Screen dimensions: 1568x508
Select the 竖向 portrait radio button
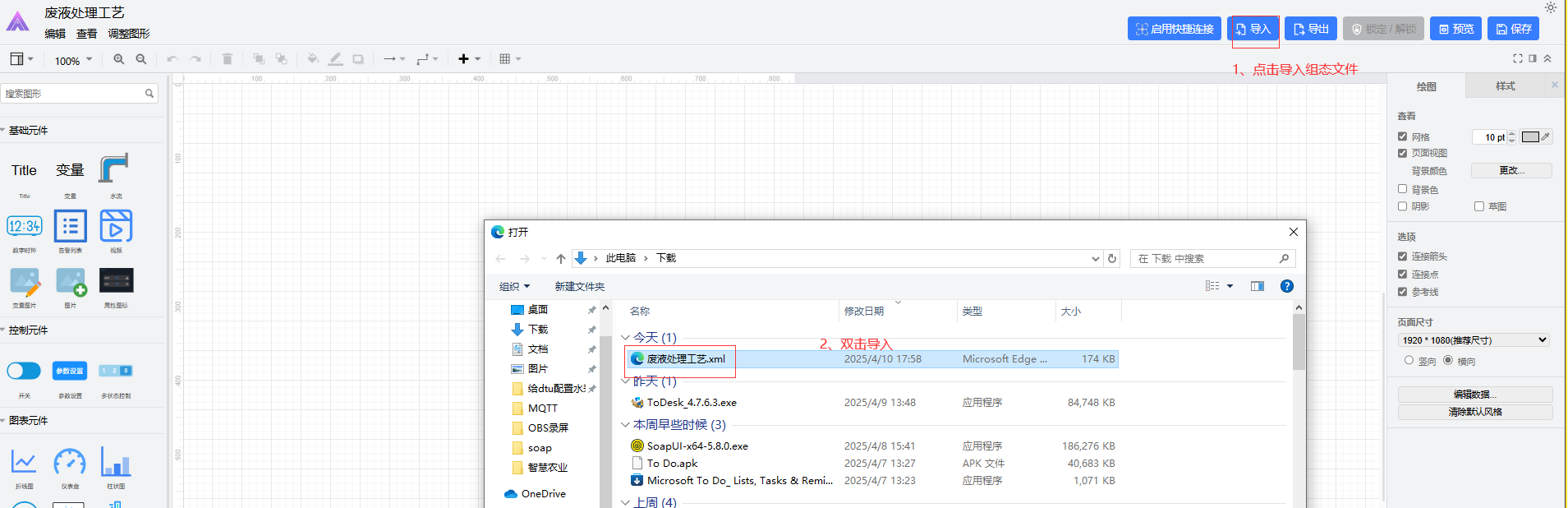(1409, 361)
